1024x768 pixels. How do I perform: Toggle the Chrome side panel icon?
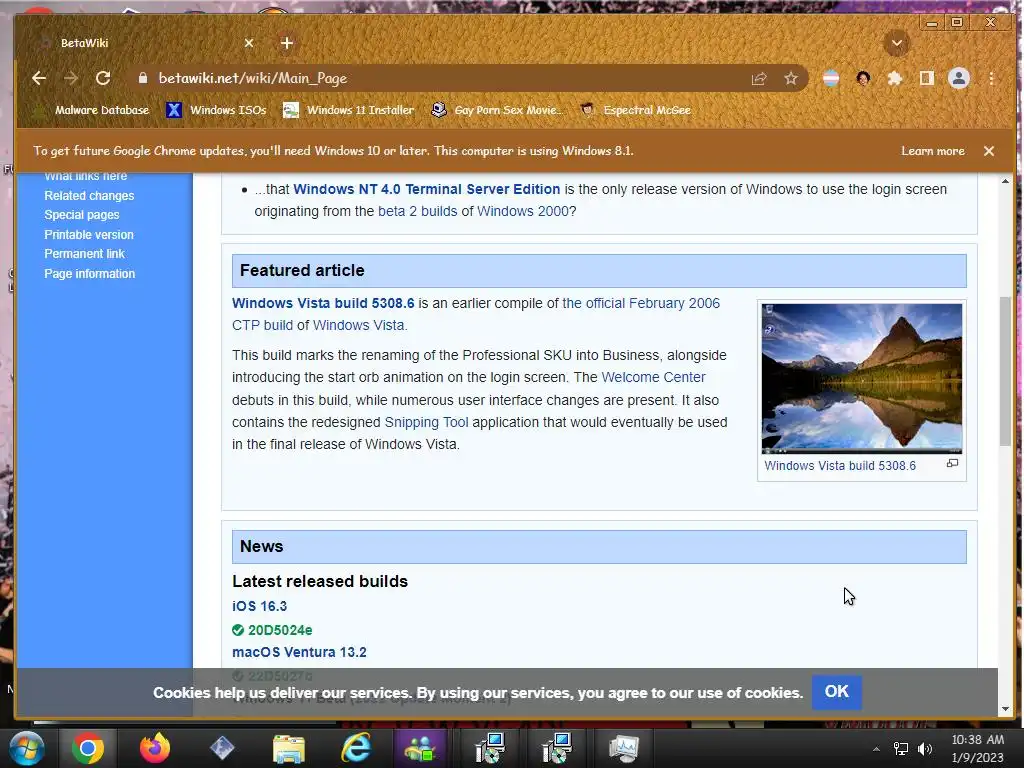(x=927, y=78)
